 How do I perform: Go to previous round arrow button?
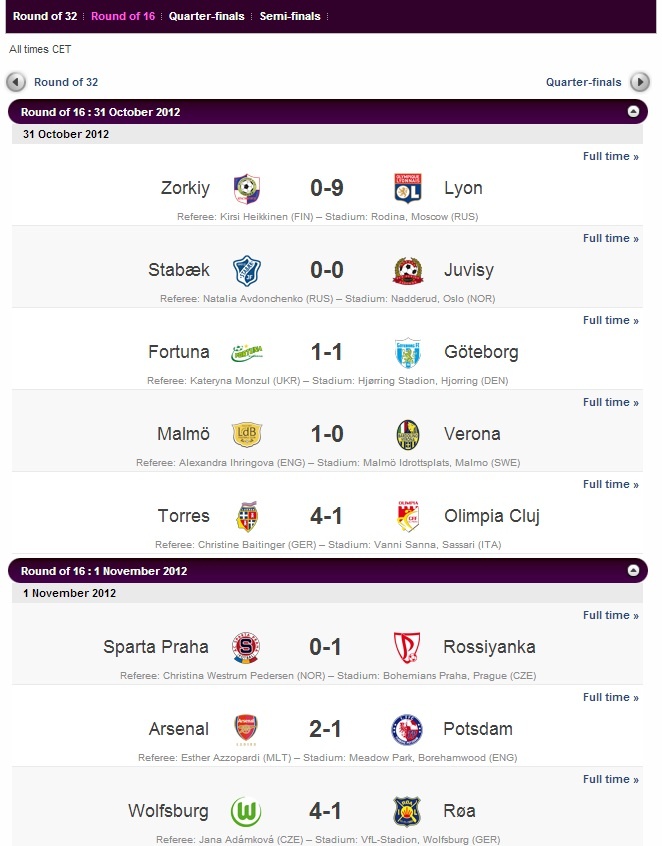click(16, 82)
